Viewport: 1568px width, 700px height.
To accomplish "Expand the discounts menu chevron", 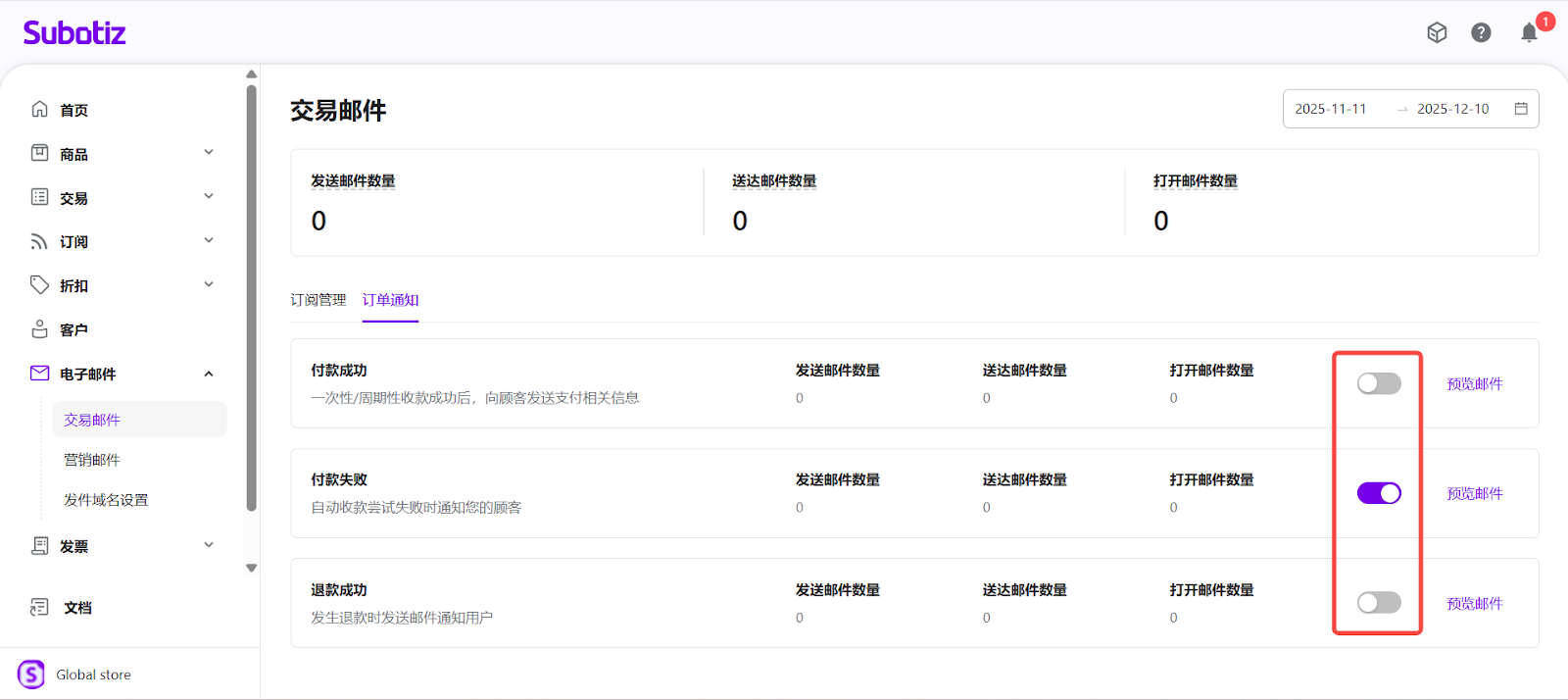I will [x=209, y=285].
